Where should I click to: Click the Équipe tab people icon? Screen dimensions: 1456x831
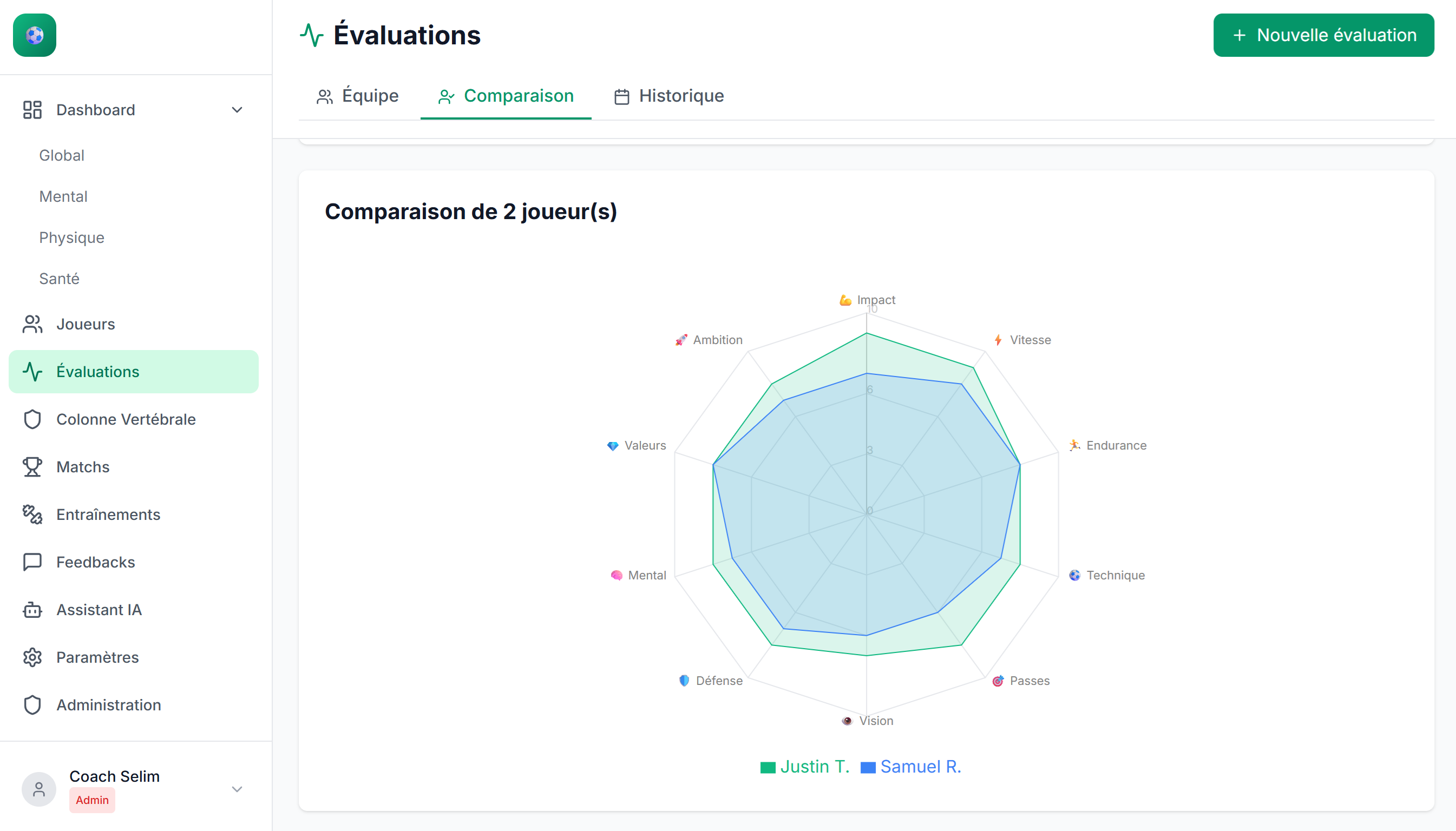click(x=325, y=96)
